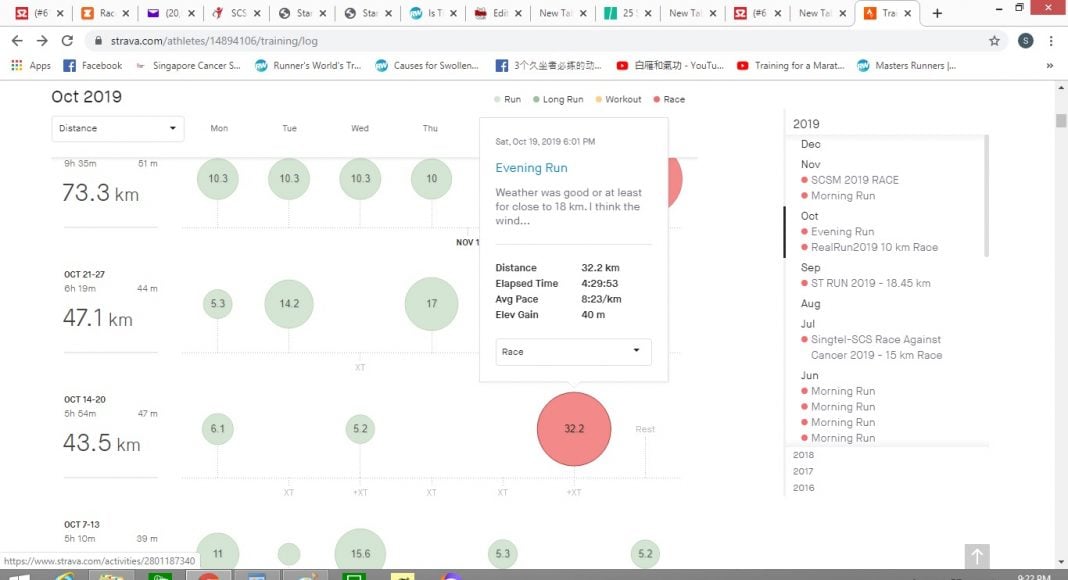Click the scroll-to-top arrow button
The image size is (1068, 580).
click(x=977, y=557)
